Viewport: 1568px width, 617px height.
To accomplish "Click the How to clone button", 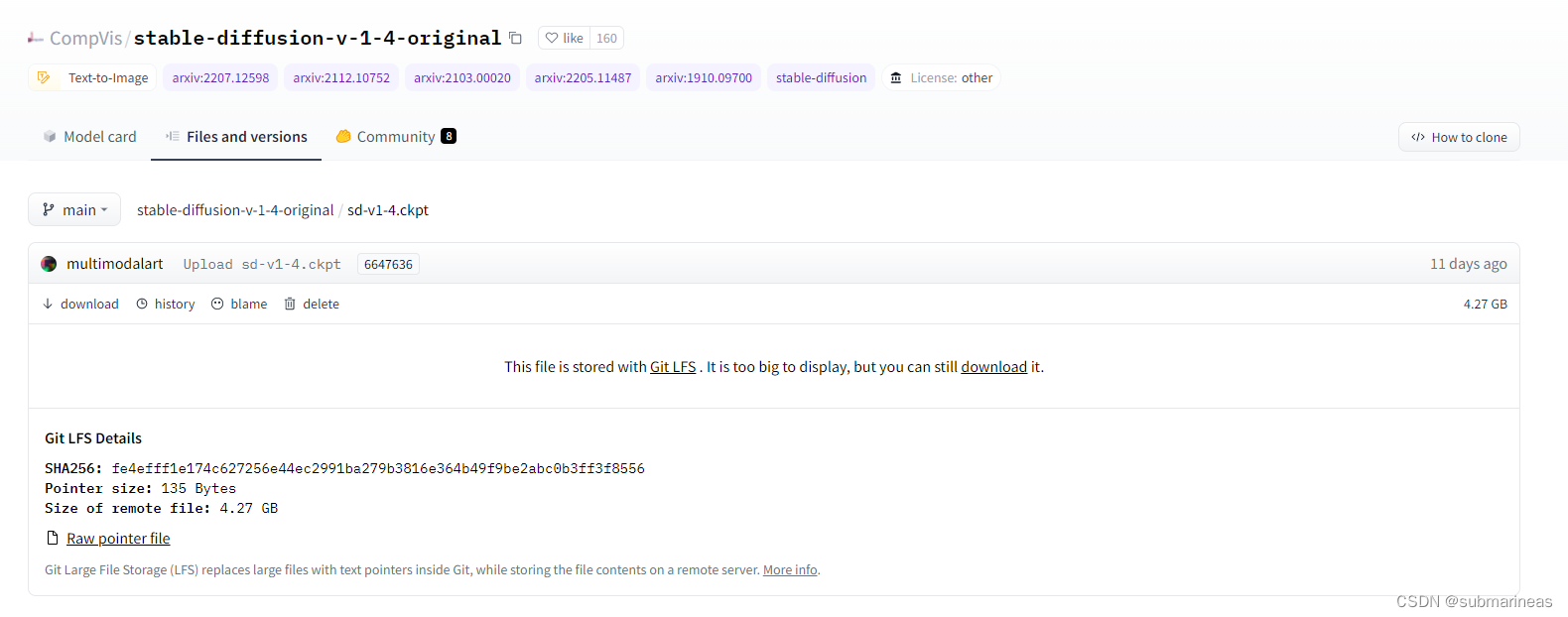I will pos(1459,137).
